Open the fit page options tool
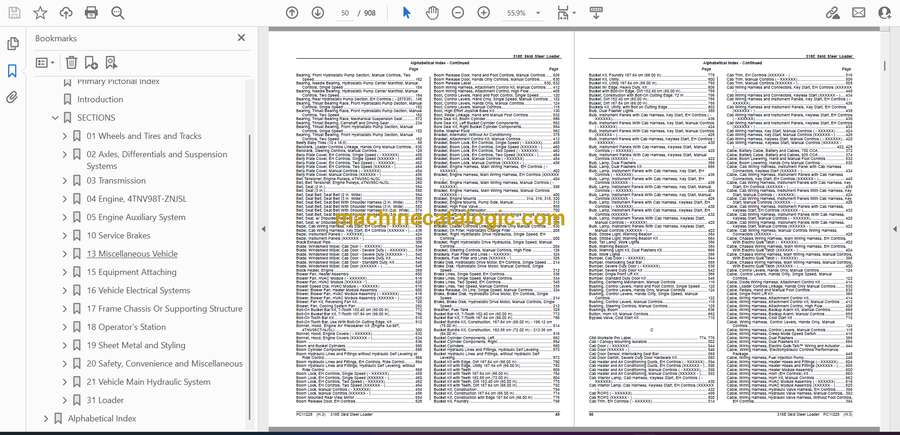 click(x=566, y=13)
